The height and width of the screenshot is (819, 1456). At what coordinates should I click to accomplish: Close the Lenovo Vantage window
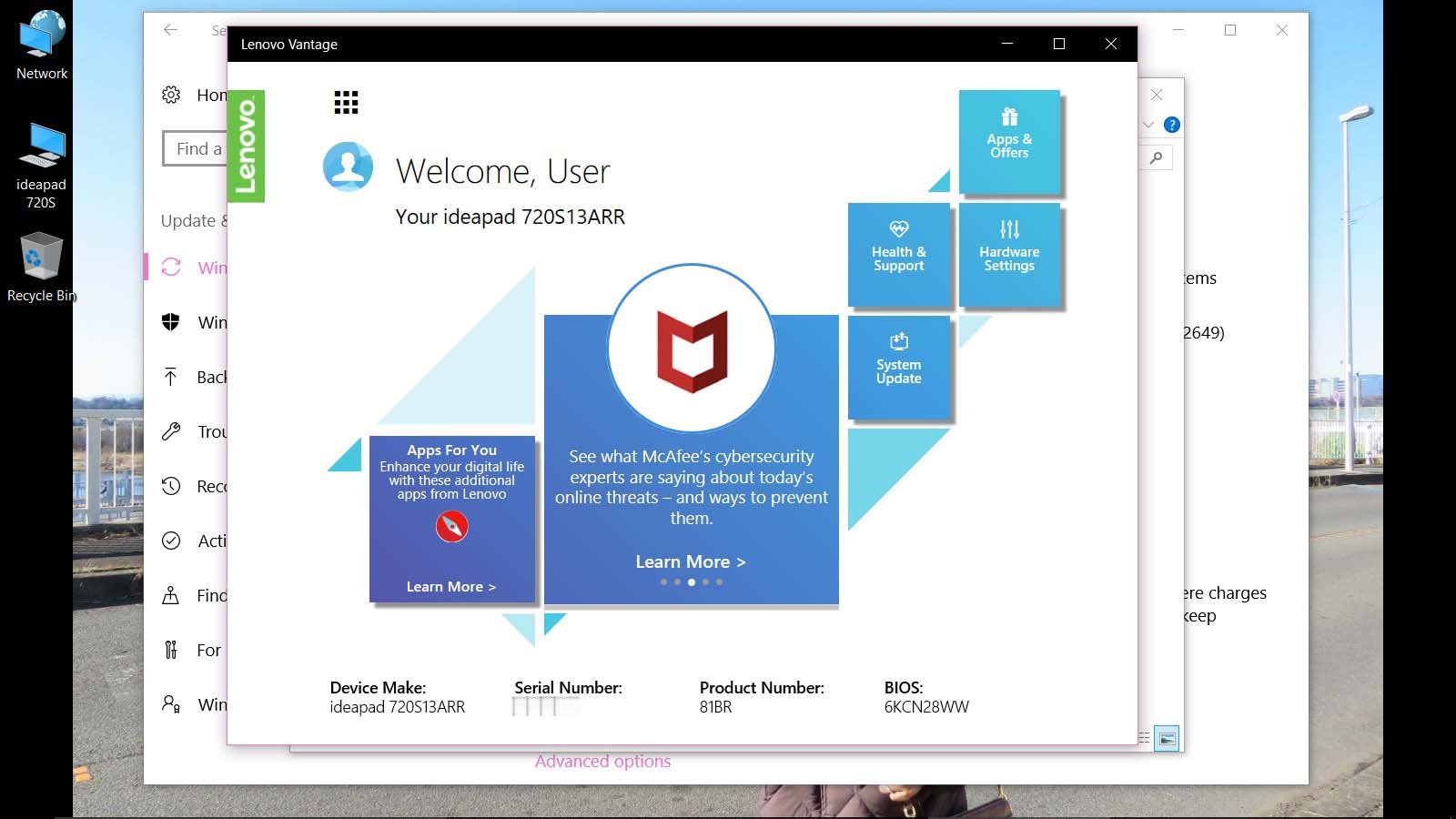(x=1111, y=44)
